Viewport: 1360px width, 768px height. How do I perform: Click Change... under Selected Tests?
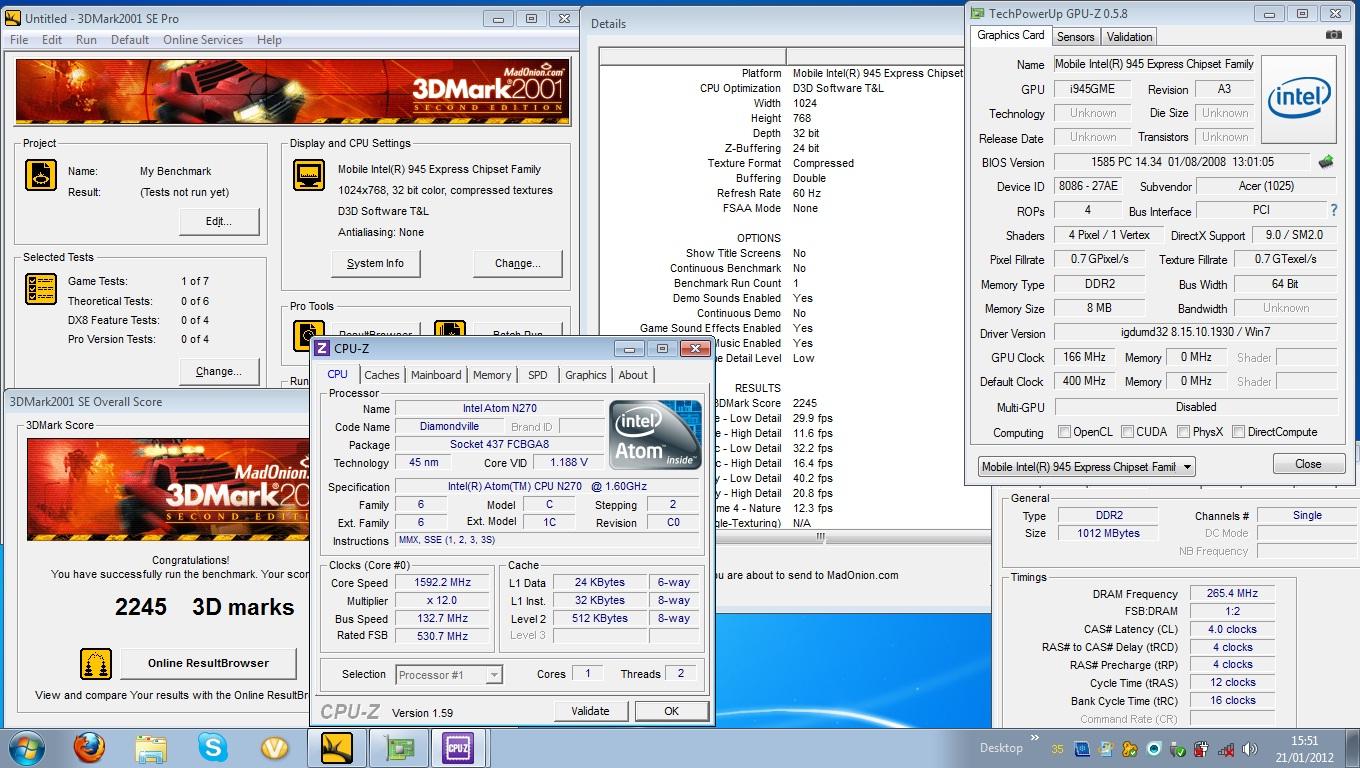click(219, 371)
